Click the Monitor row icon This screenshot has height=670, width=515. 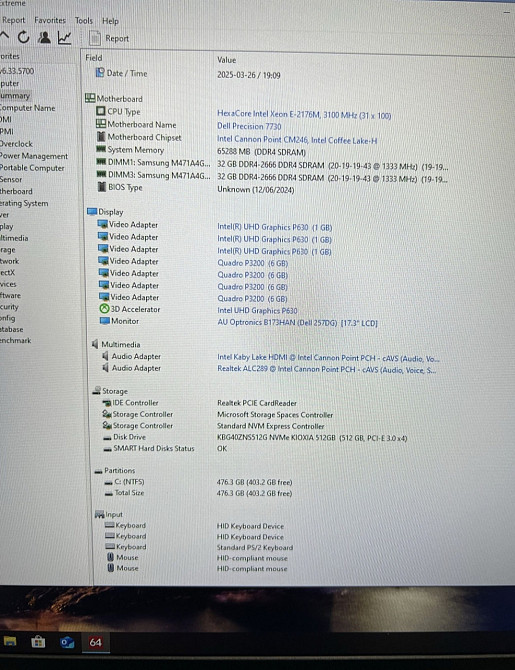click(x=105, y=320)
